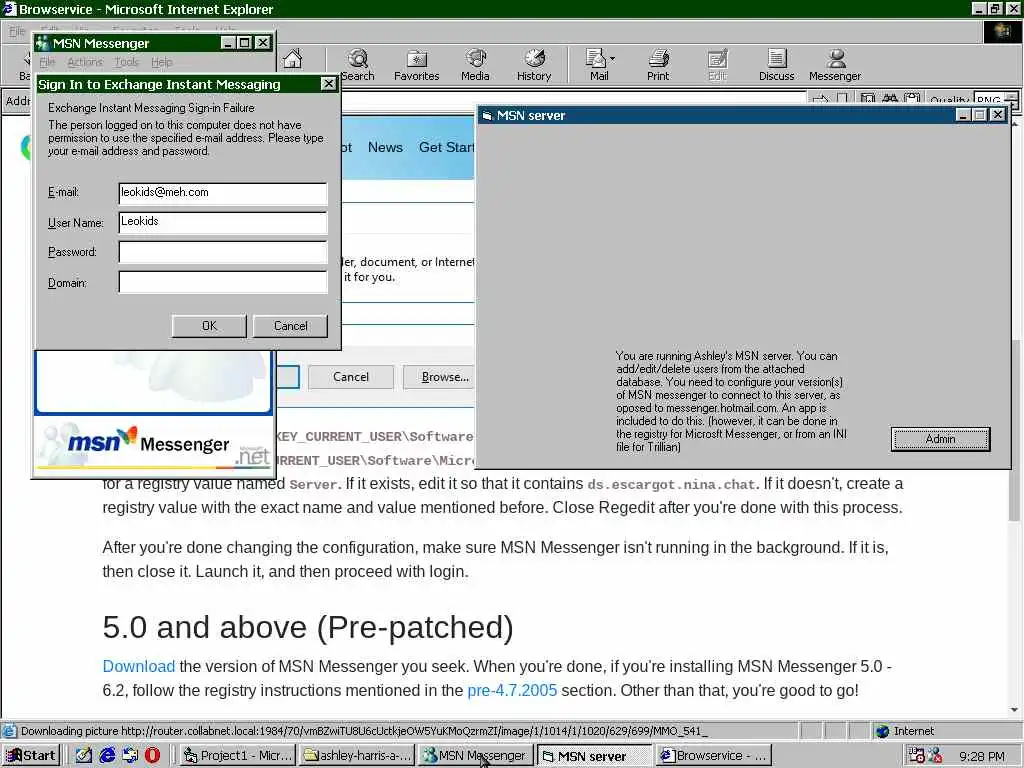Click the Start button
Screen dimensions: 1024x768
pos(31,756)
